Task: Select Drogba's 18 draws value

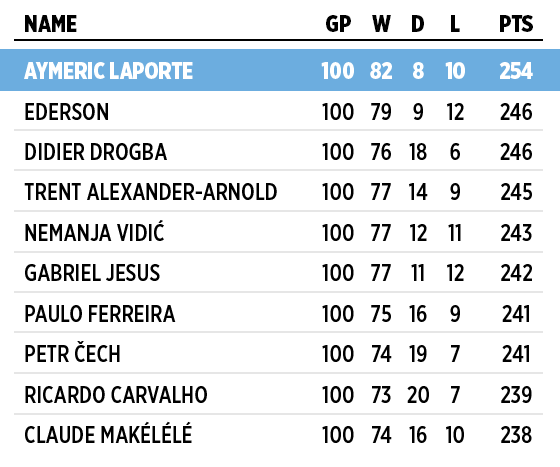Action: coord(418,152)
